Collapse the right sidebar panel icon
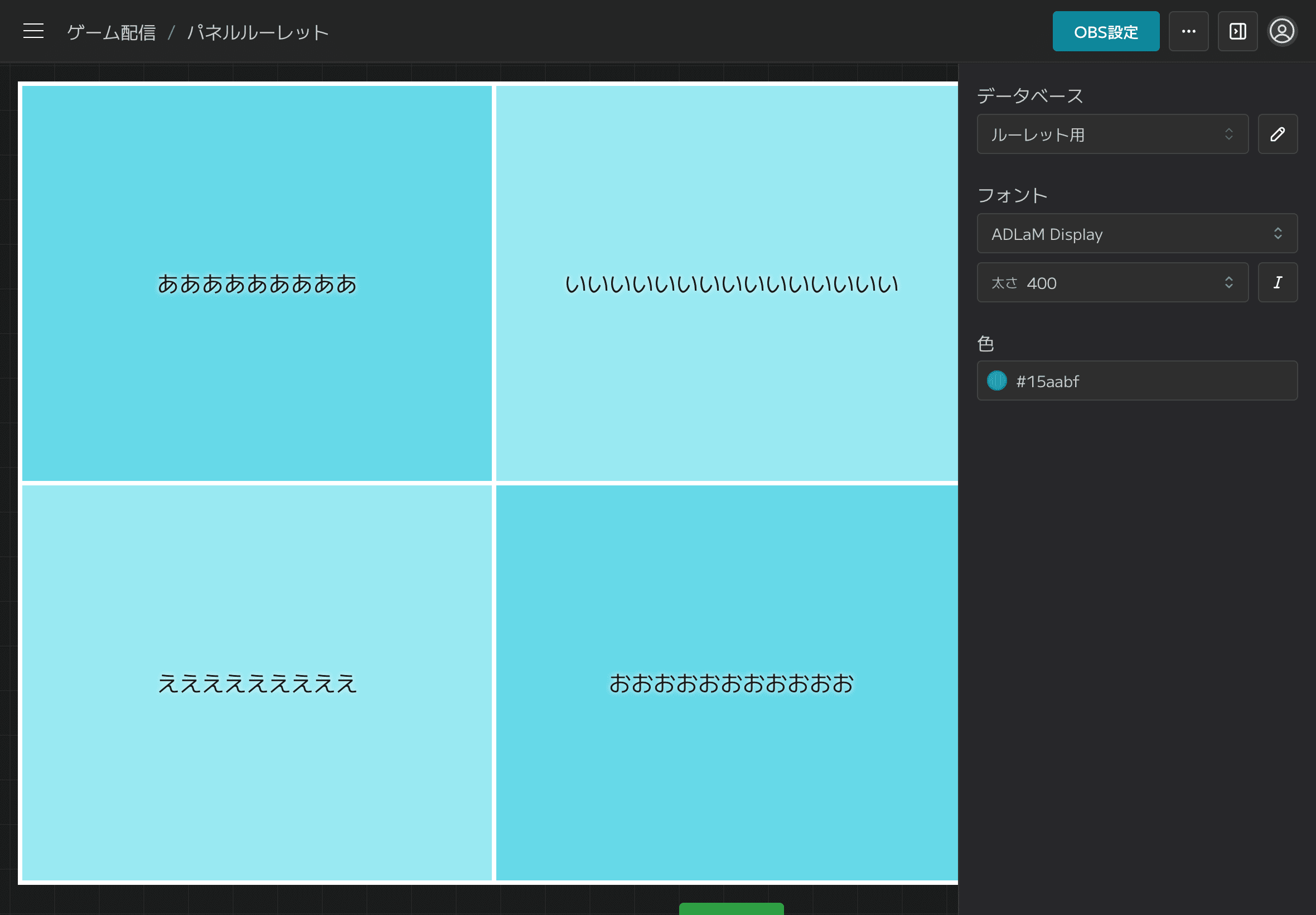Image resolution: width=1316 pixels, height=915 pixels. (x=1237, y=31)
